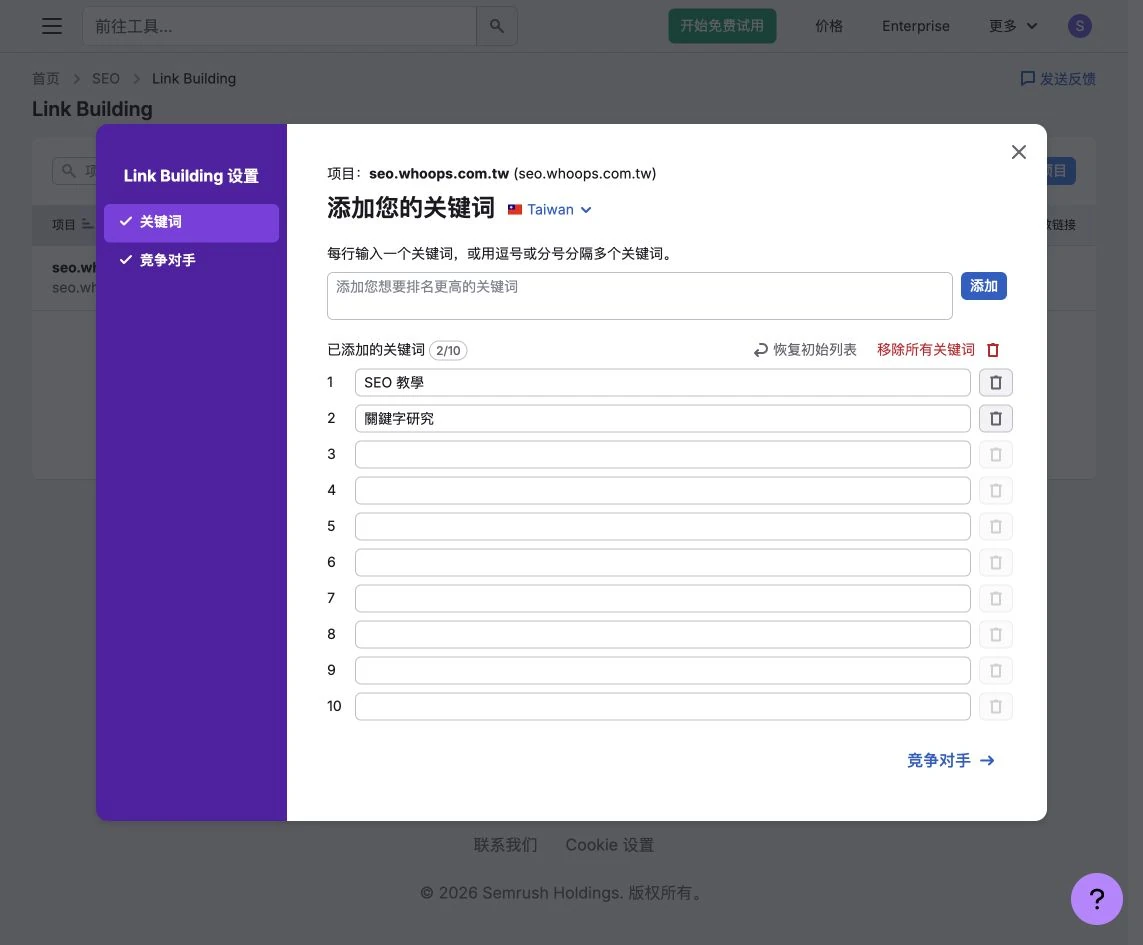This screenshot has height=945, width=1143.
Task: Open the Enterprise menu item
Action: 916,26
